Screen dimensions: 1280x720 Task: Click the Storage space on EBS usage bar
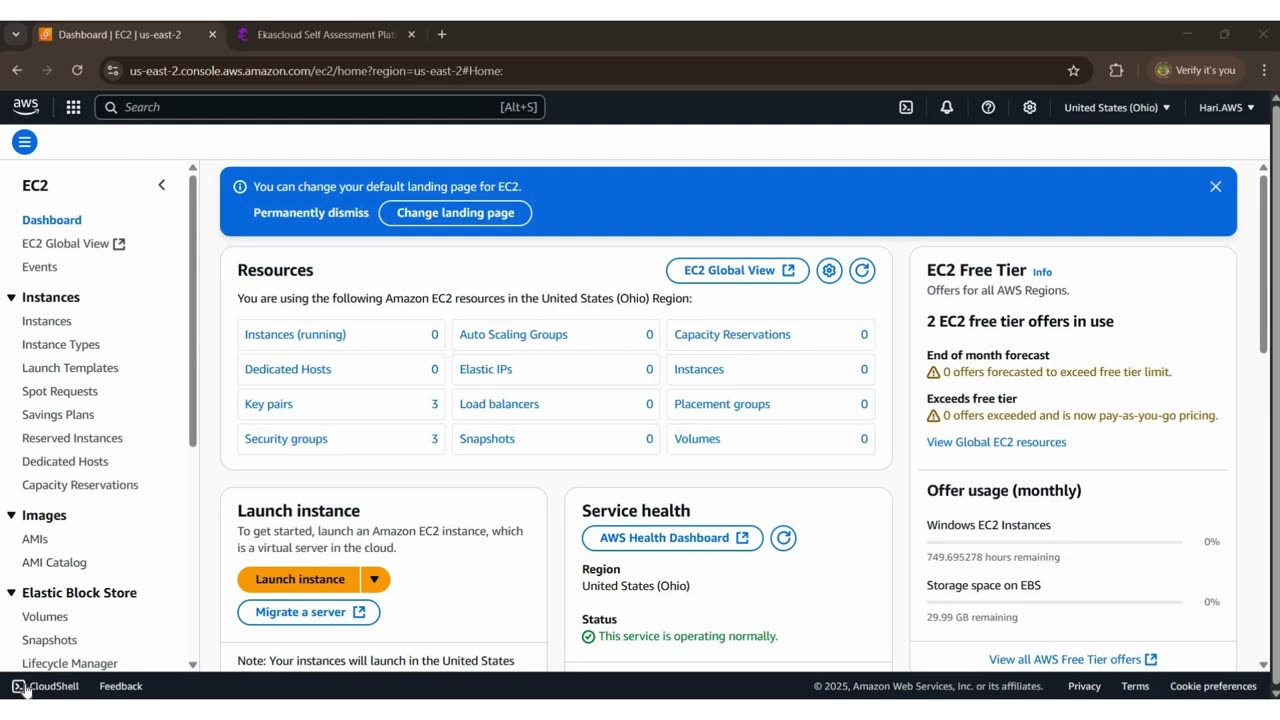(x=1054, y=602)
